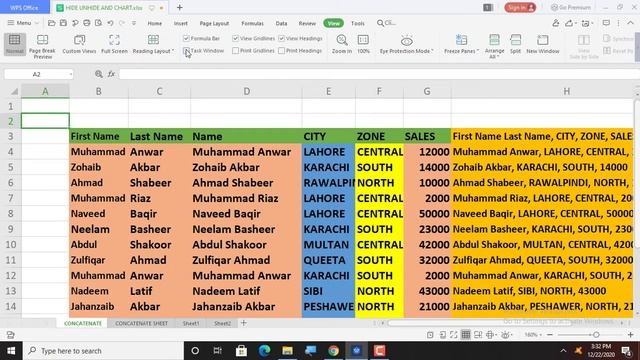
Task: Click the taskbar search box
Action: click(x=102, y=351)
